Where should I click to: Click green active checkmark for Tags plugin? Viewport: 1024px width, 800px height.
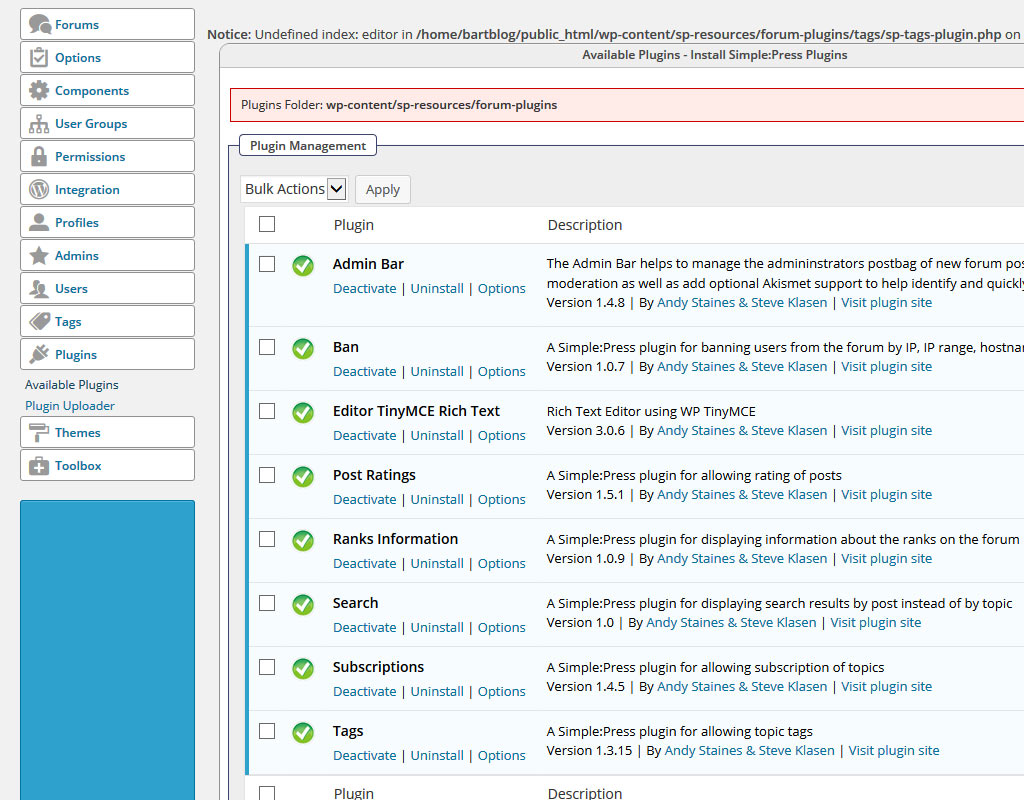click(x=303, y=733)
